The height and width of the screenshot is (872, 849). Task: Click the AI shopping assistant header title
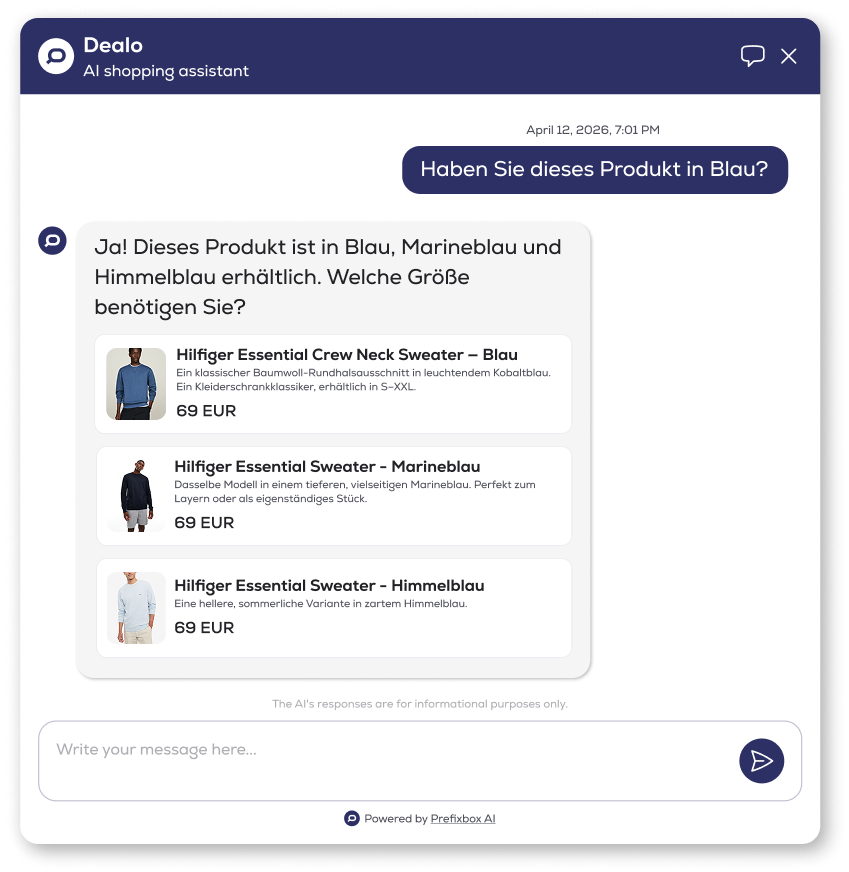[x=166, y=70]
